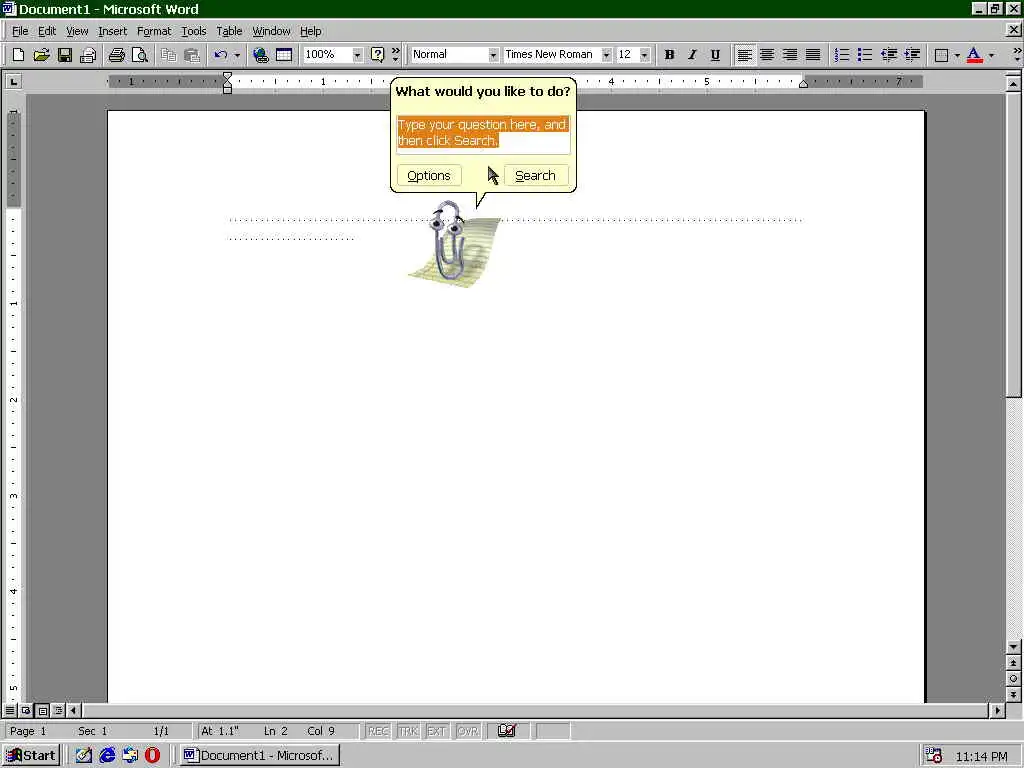This screenshot has width=1024, height=768.
Task: Click Document1 taskbar button
Action: (x=259, y=755)
